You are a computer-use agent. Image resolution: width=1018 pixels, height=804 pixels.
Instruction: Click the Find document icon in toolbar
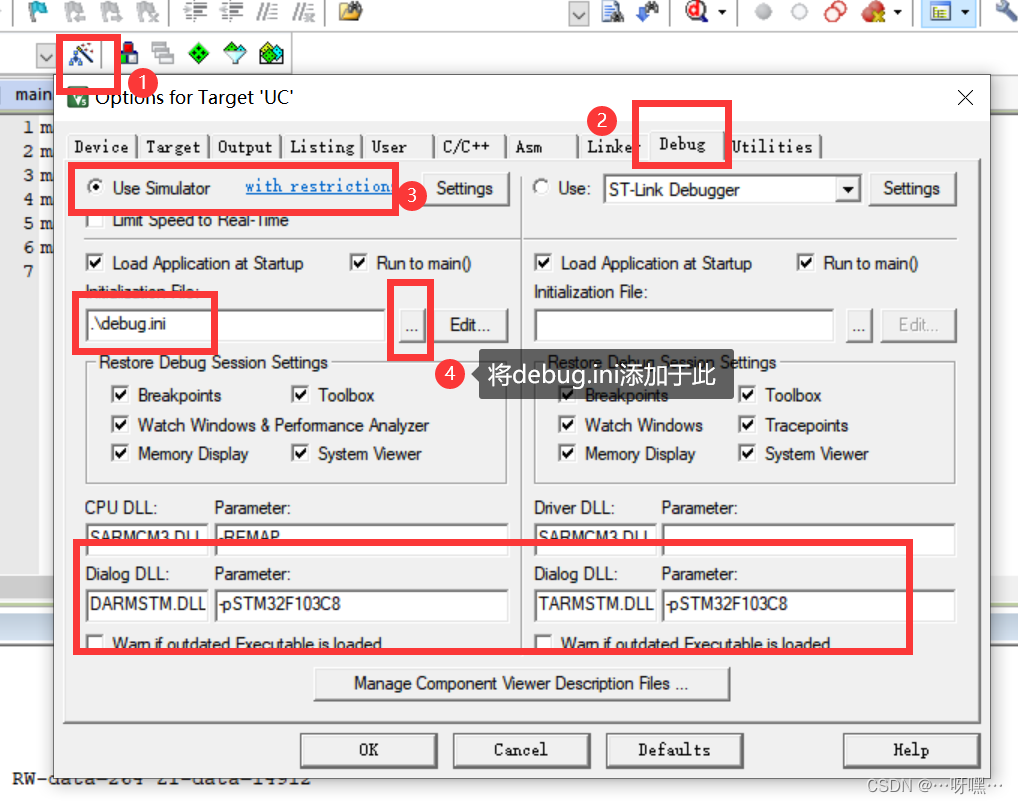612,12
